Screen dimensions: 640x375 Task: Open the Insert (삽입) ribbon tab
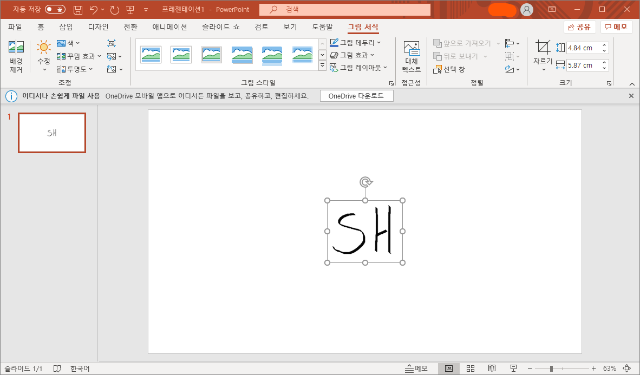coord(66,27)
